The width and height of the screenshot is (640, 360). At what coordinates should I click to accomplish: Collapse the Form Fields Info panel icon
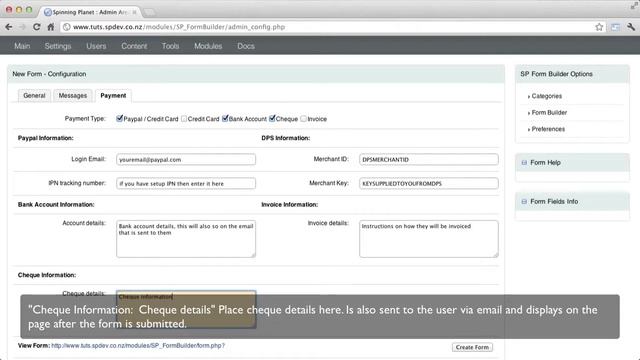[x=524, y=202]
